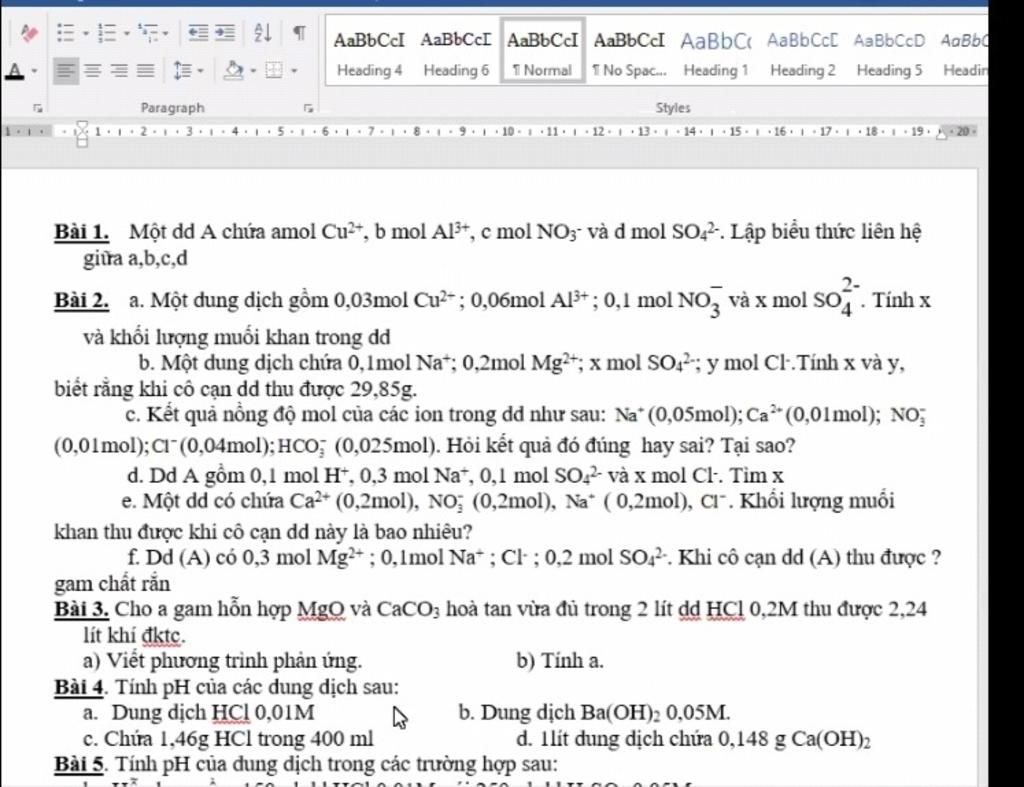
Task: Click the text 'b. Dung dịch Ba(OH)2 0,05M.'
Action: [594, 713]
